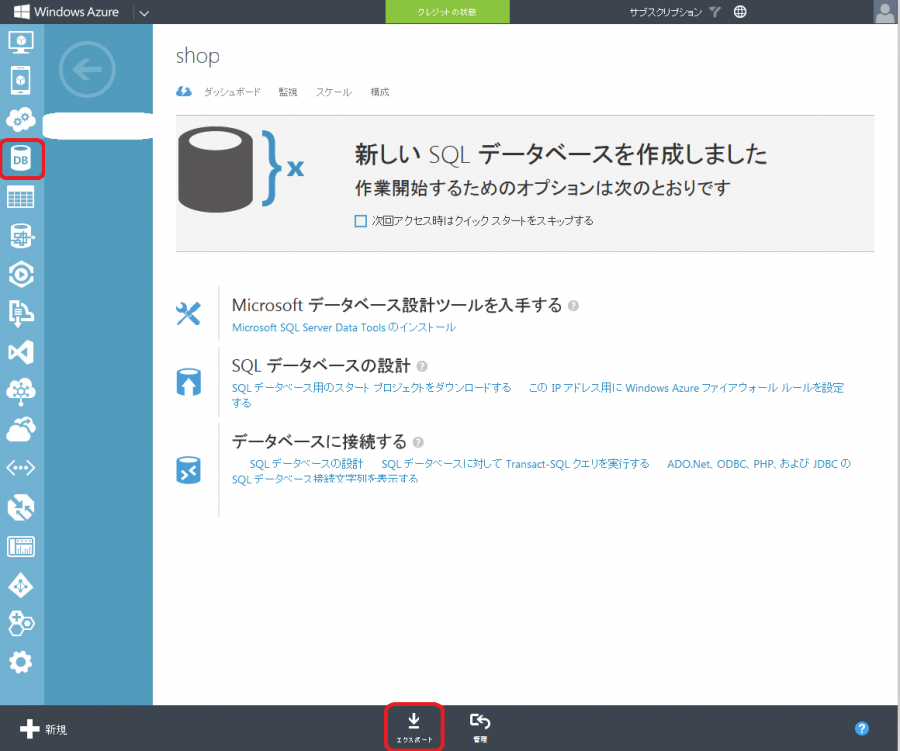Click the shop database title

197,56
